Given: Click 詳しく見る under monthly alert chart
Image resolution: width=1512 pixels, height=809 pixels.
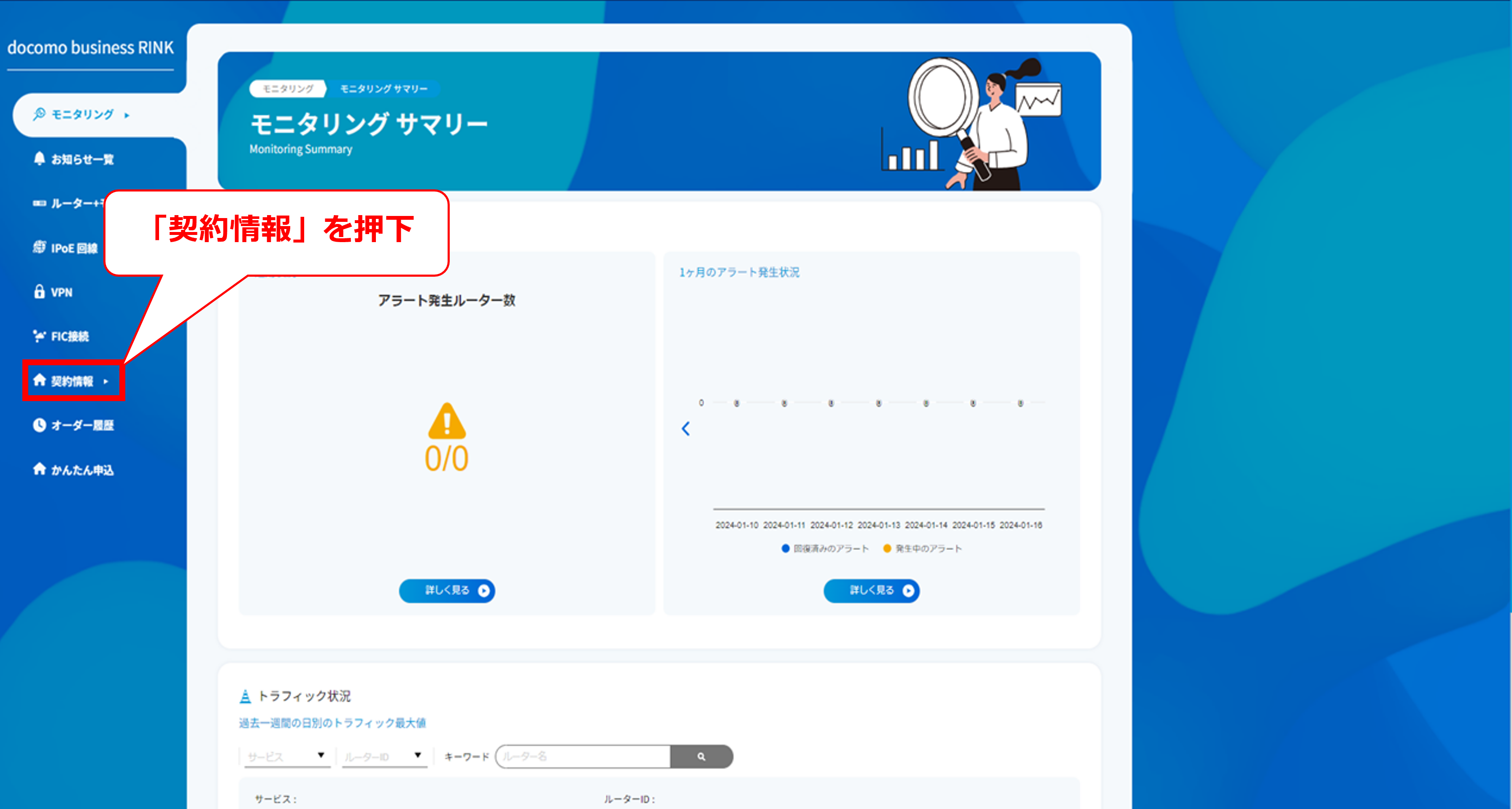Looking at the screenshot, I should [871, 590].
